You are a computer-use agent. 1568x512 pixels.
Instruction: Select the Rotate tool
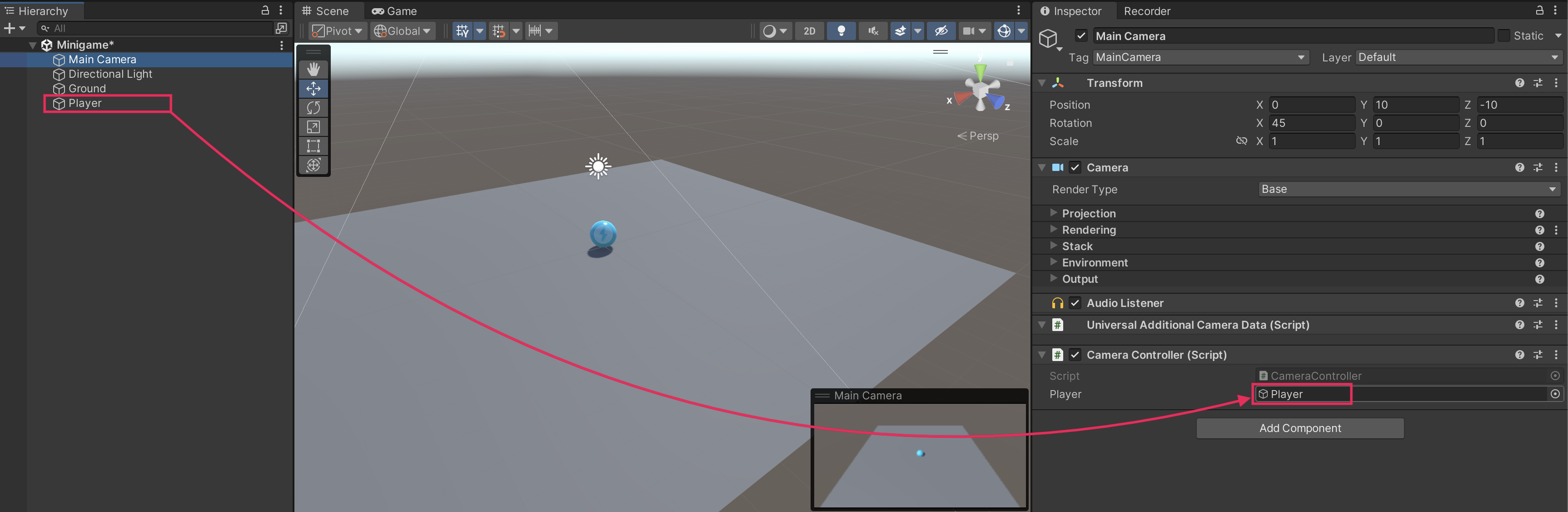313,108
